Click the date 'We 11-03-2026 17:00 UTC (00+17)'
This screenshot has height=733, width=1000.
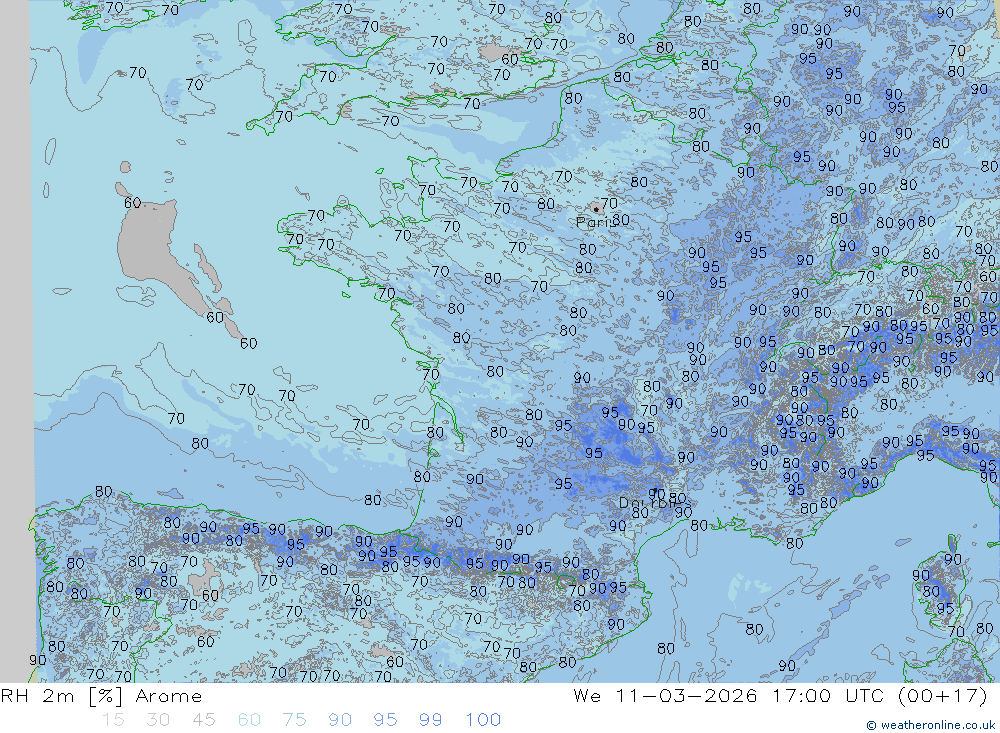coord(780,695)
